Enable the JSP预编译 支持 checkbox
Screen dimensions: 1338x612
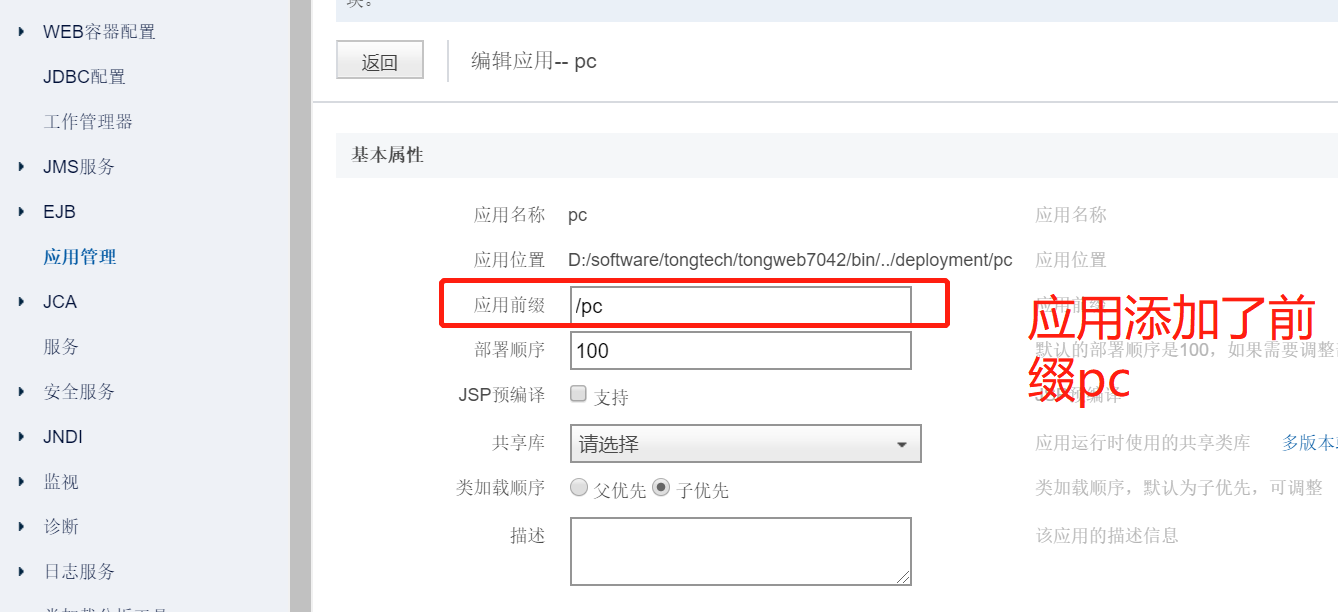pos(578,393)
